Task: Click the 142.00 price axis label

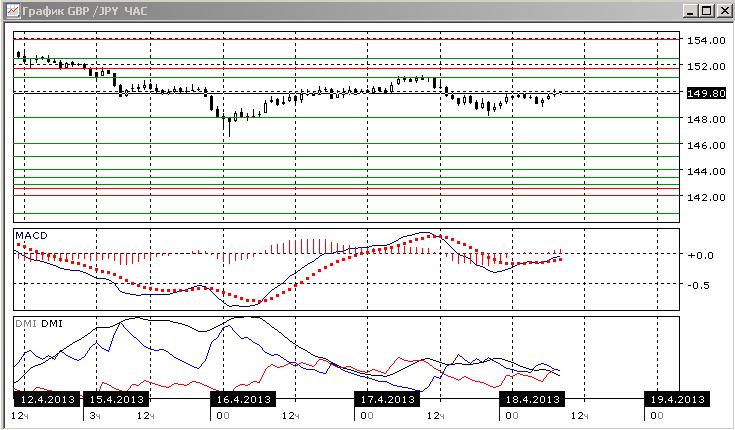Action: tap(706, 197)
